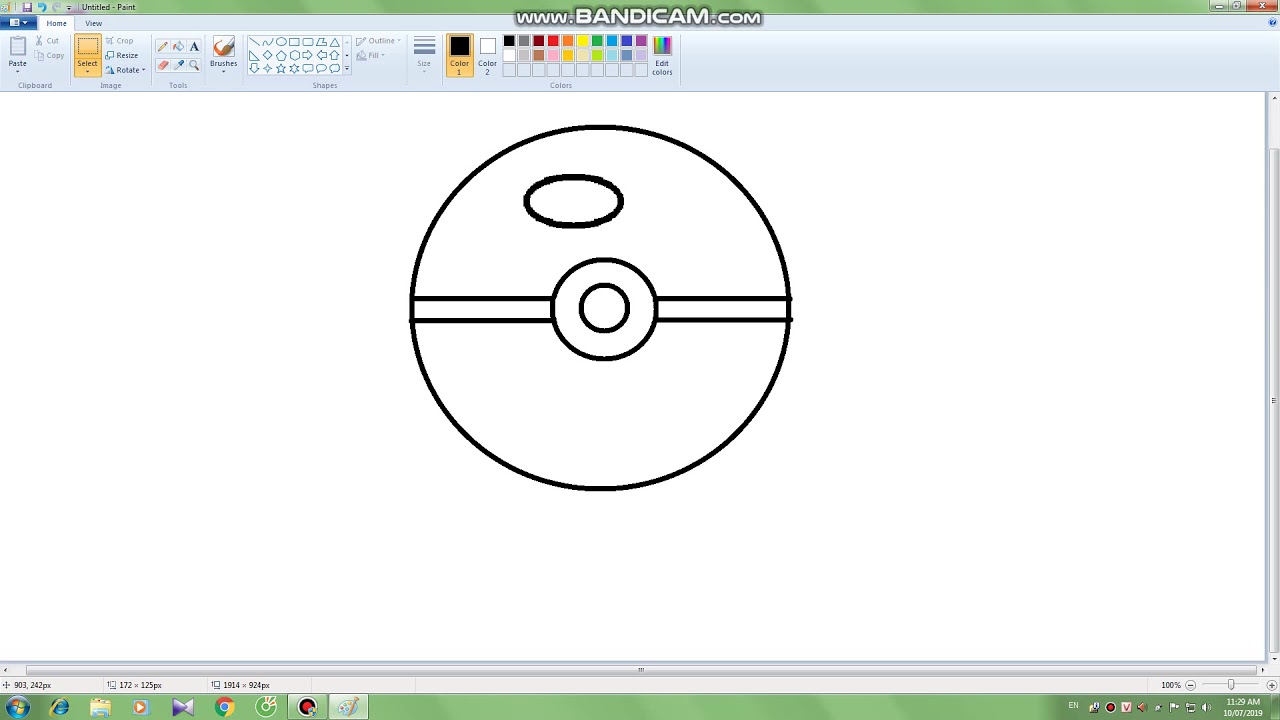Click the zoom out minus button
1280x720 pixels.
pos(1190,685)
